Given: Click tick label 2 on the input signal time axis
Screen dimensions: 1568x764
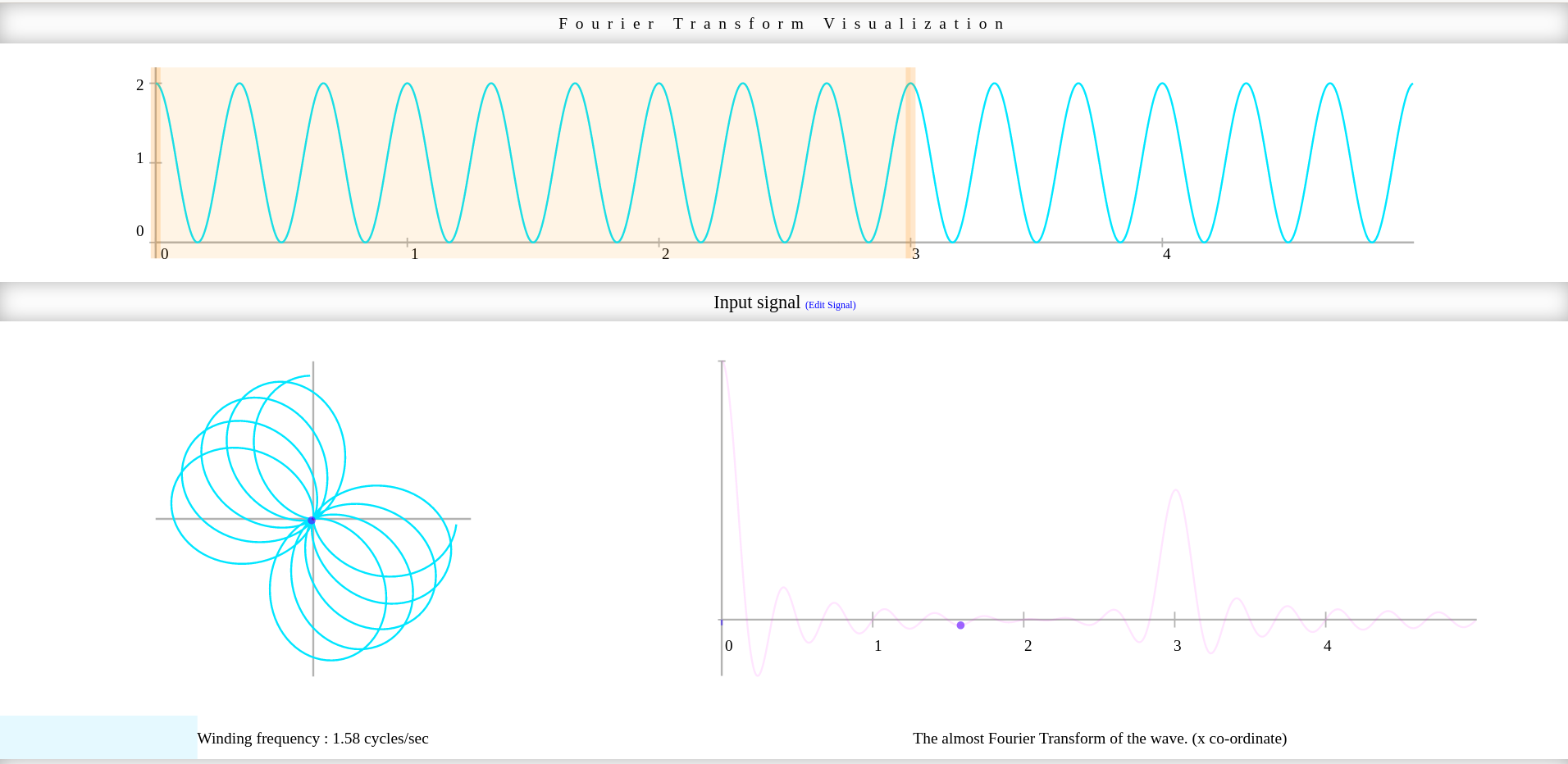Looking at the screenshot, I should coord(665,254).
